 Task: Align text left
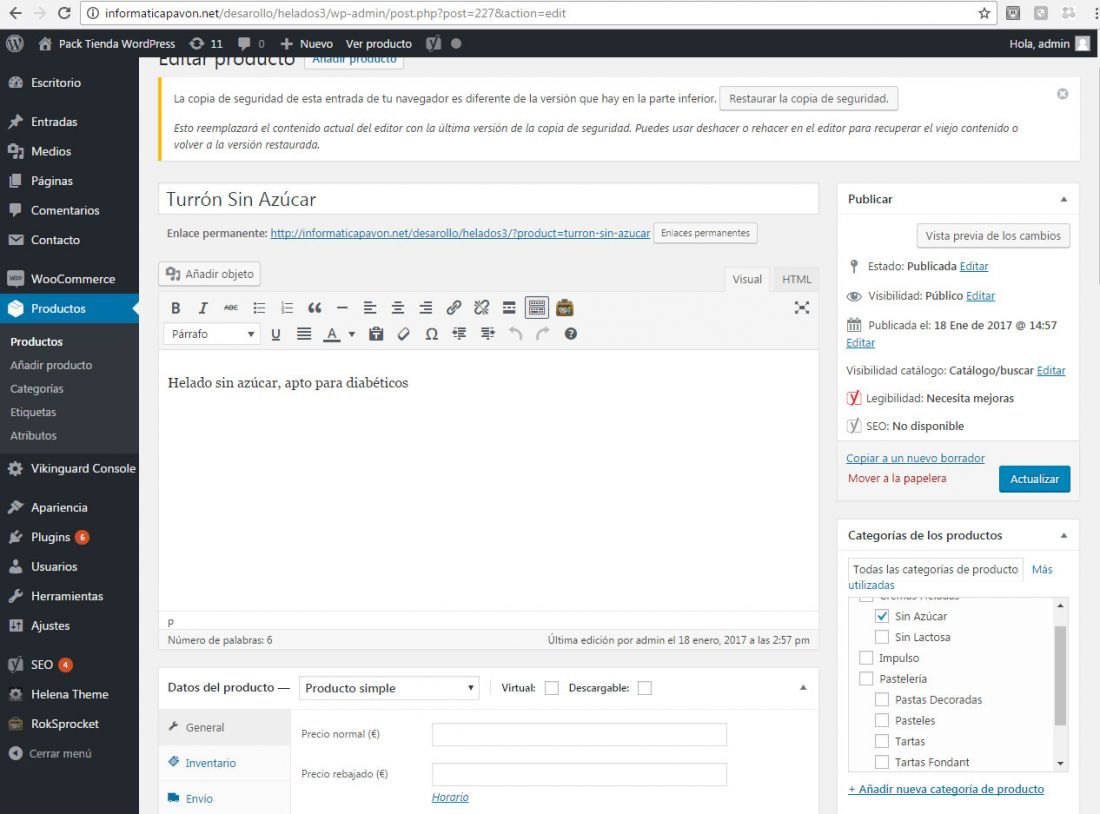click(370, 308)
